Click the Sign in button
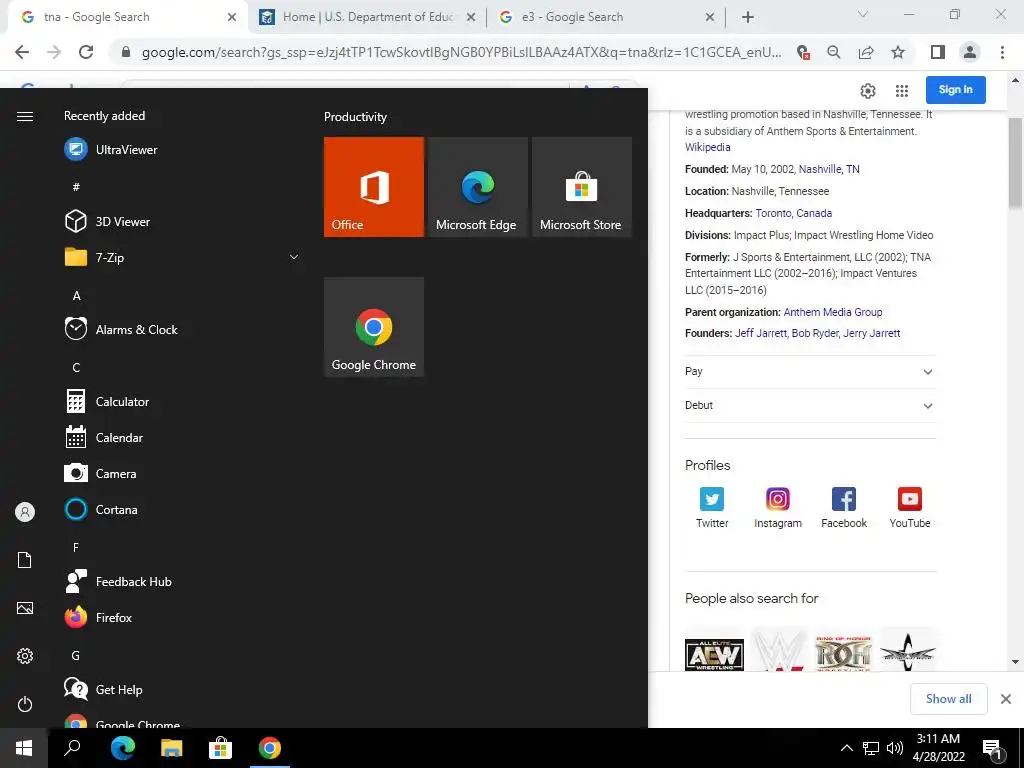Viewport: 1024px width, 768px height. pos(955,89)
